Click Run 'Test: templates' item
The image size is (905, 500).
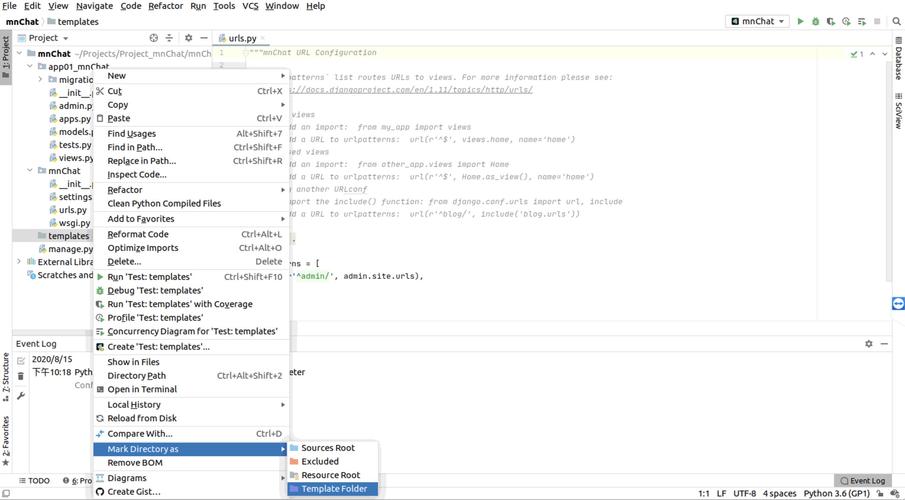point(191,277)
